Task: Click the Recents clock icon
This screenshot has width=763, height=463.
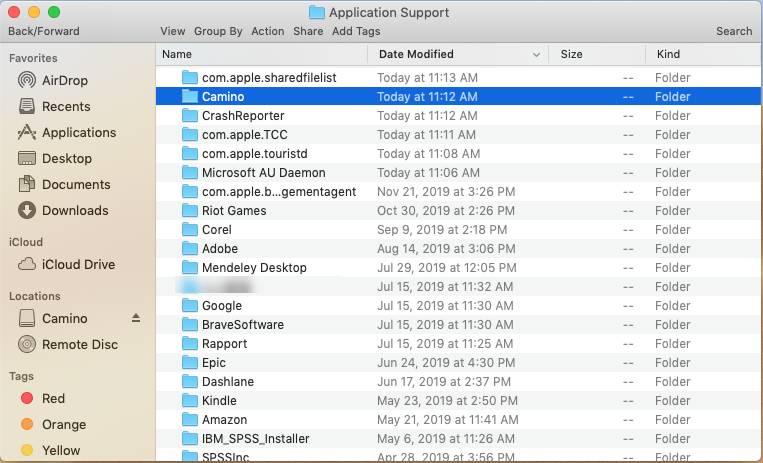Action: (27, 106)
